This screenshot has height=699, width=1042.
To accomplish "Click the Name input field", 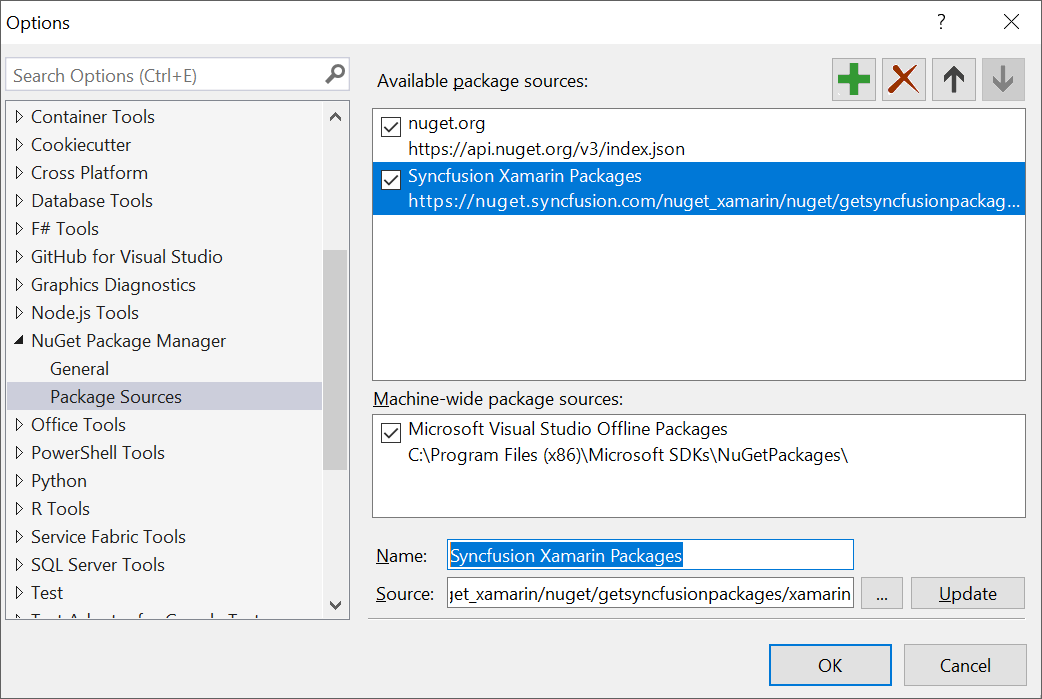I will coord(650,555).
